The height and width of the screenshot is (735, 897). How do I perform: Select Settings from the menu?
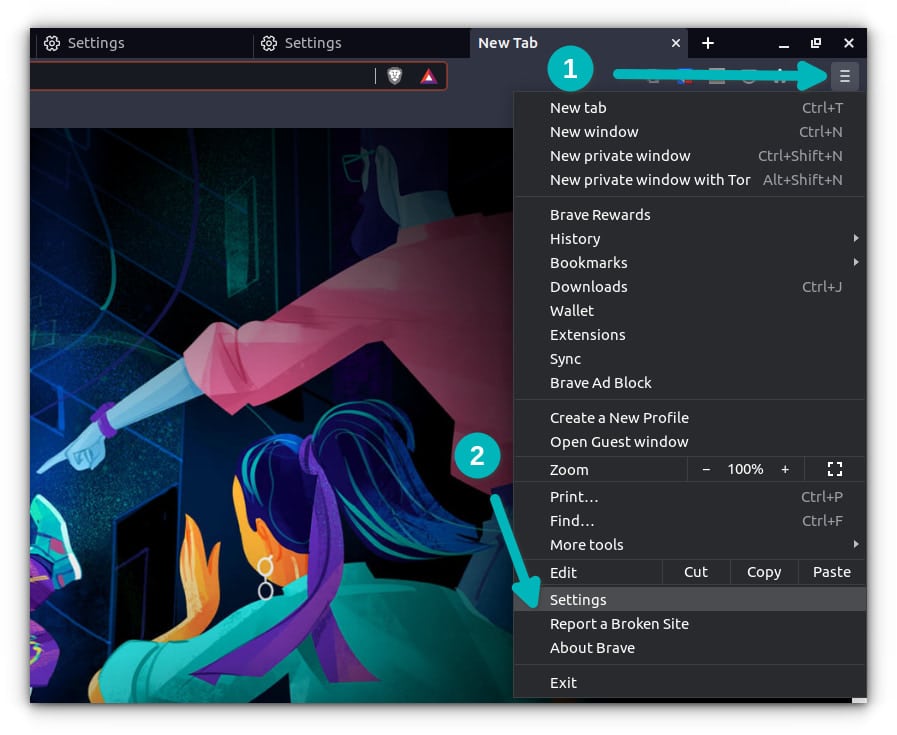coord(578,599)
